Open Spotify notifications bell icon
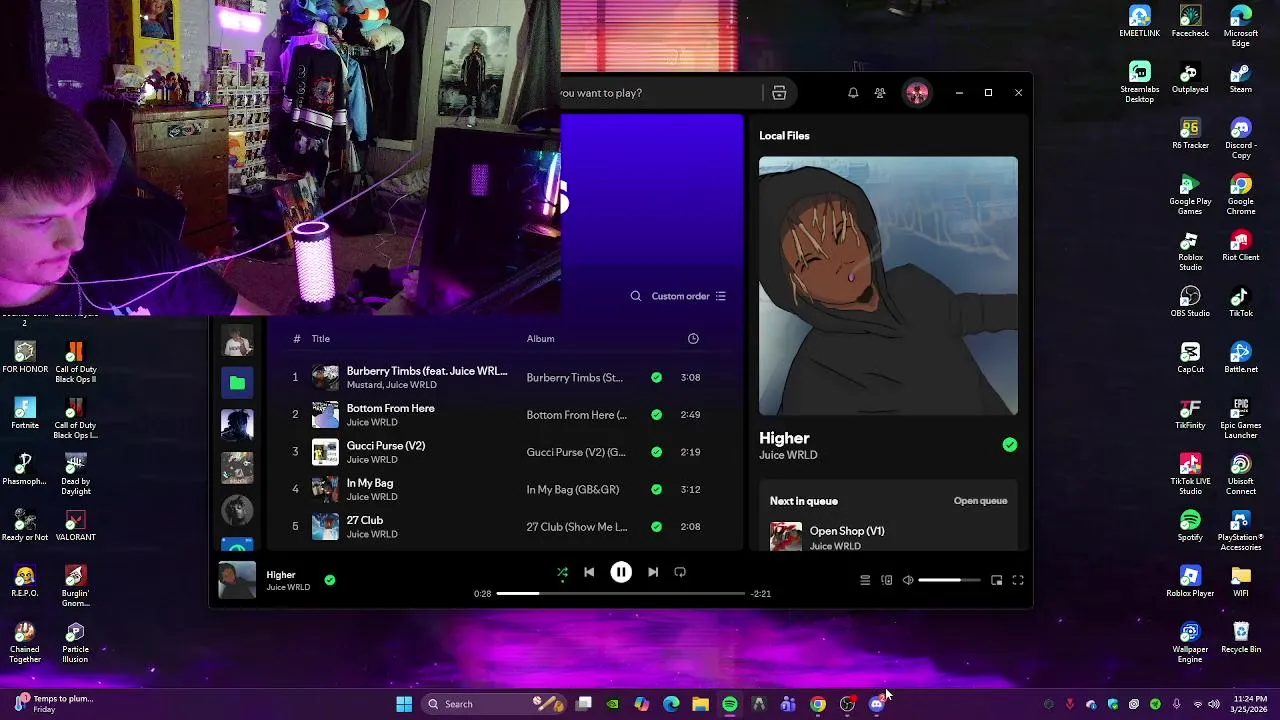Screen dimensions: 1280x720 (853, 93)
